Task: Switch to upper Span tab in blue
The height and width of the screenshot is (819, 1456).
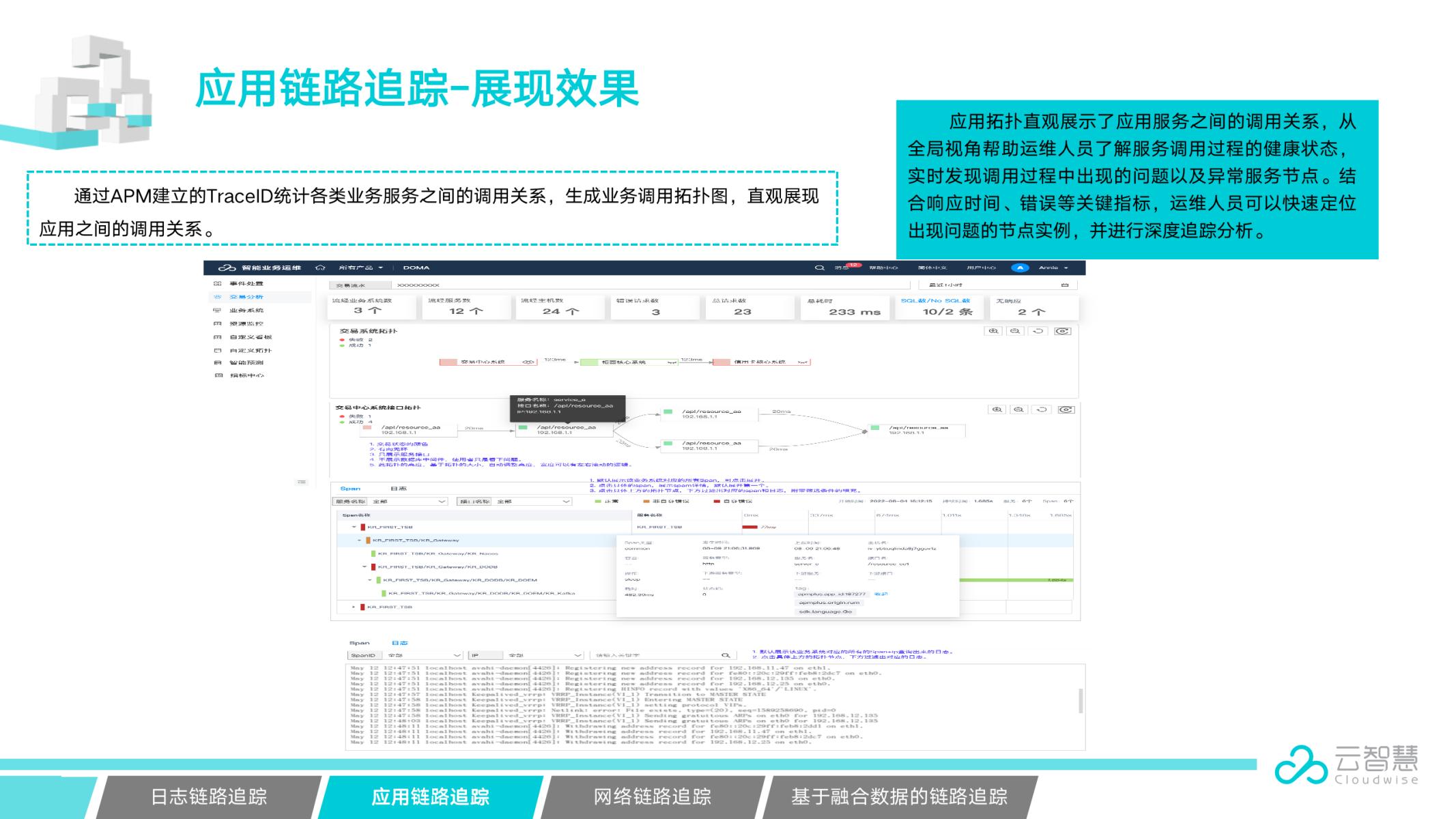Action: (350, 489)
